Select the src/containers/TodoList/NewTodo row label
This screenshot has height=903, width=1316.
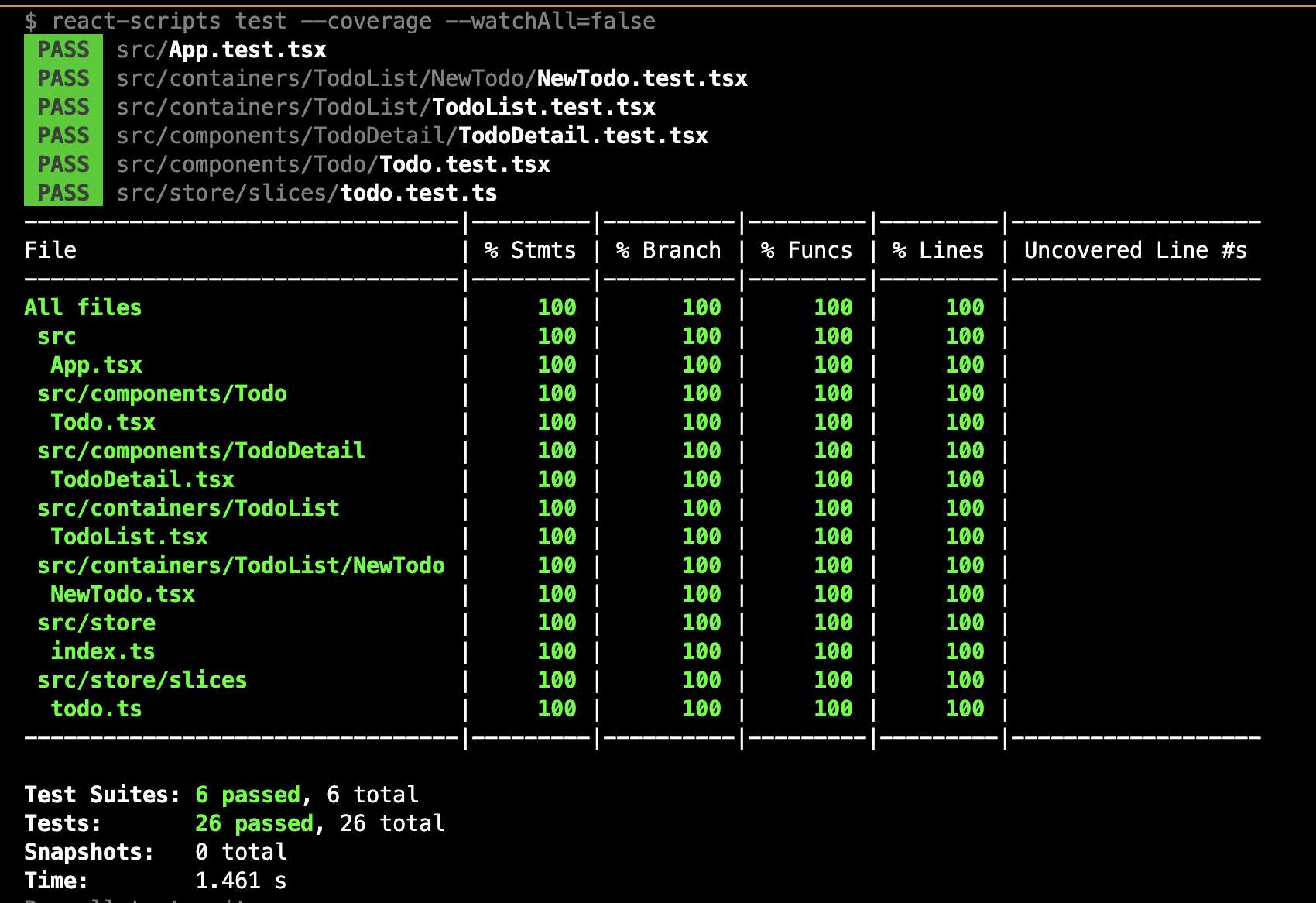[241, 565]
